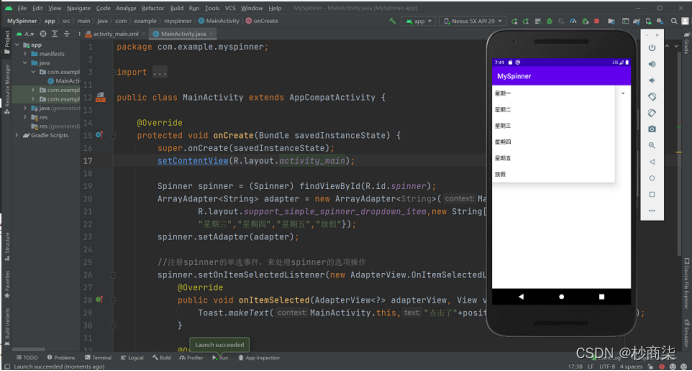Screen dimensions: 692x371
Task: Tap the phone home navigation circle
Action: (561, 297)
